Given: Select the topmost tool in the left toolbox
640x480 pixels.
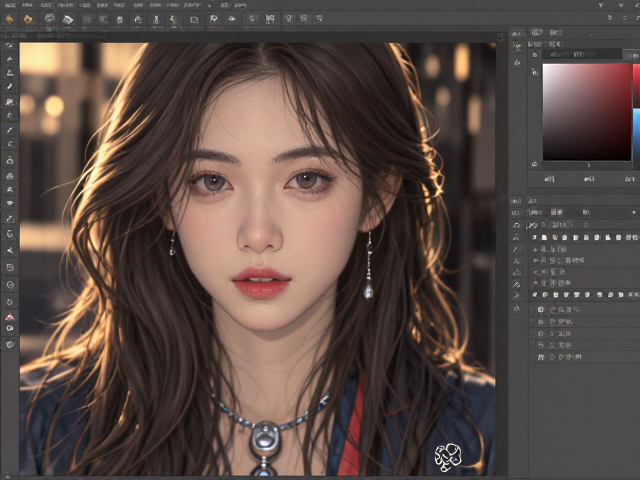Looking at the screenshot, I should [10, 45].
